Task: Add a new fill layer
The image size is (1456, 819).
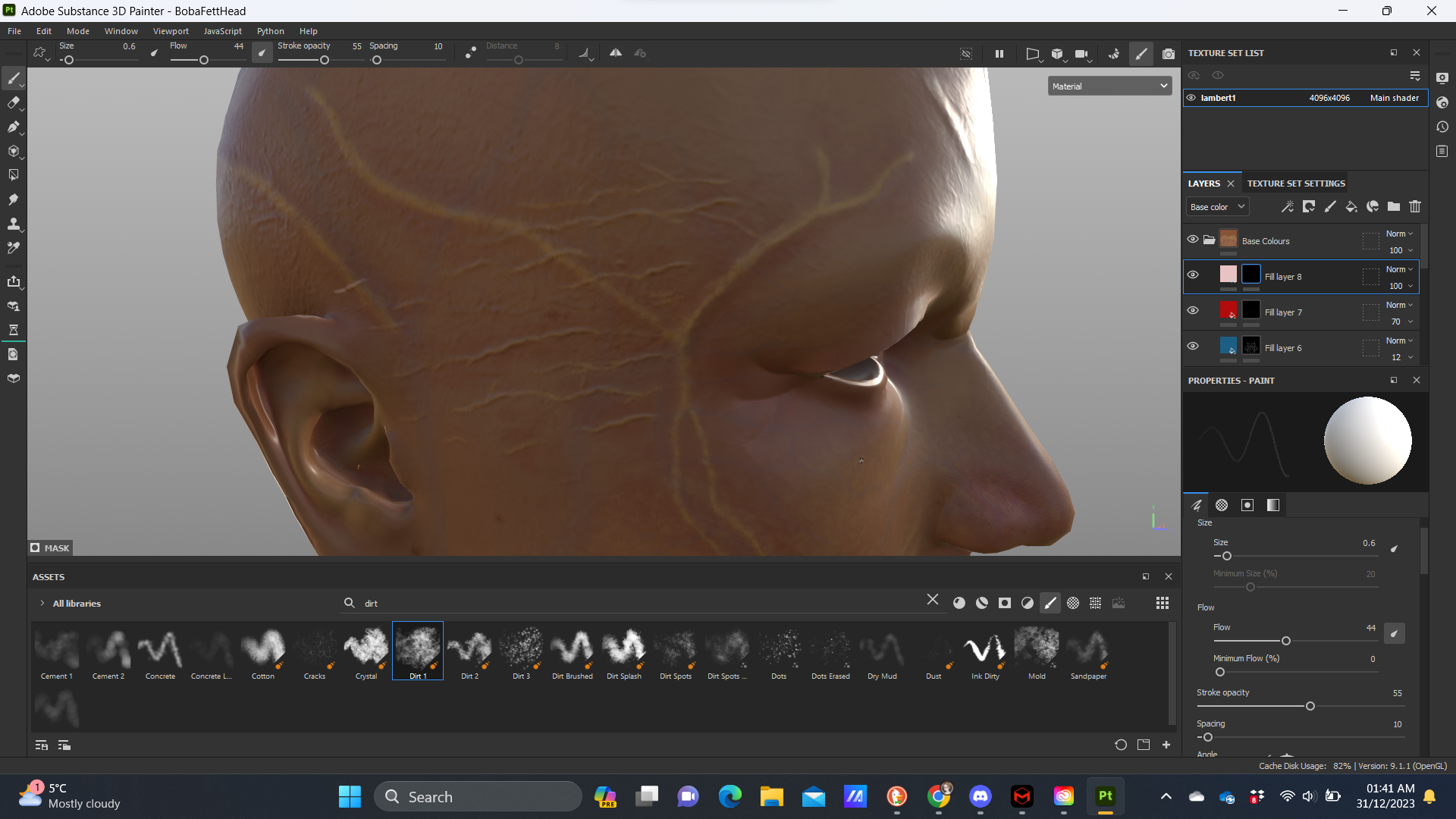Action: tap(1351, 206)
